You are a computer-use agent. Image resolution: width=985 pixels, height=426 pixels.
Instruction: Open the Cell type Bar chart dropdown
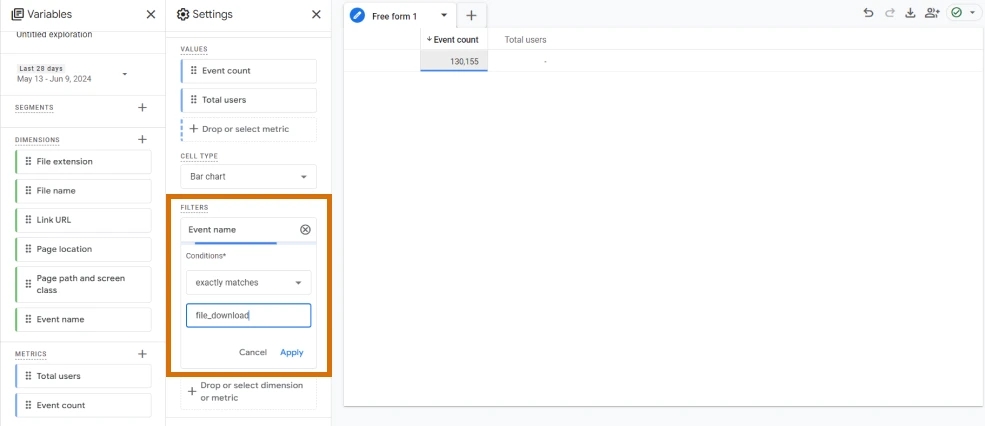click(x=248, y=177)
